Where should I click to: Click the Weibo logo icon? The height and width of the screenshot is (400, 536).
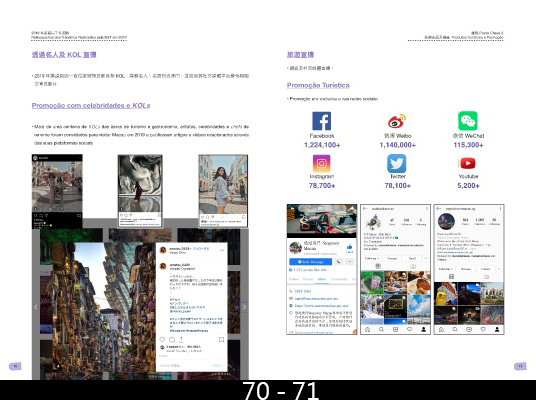397,121
